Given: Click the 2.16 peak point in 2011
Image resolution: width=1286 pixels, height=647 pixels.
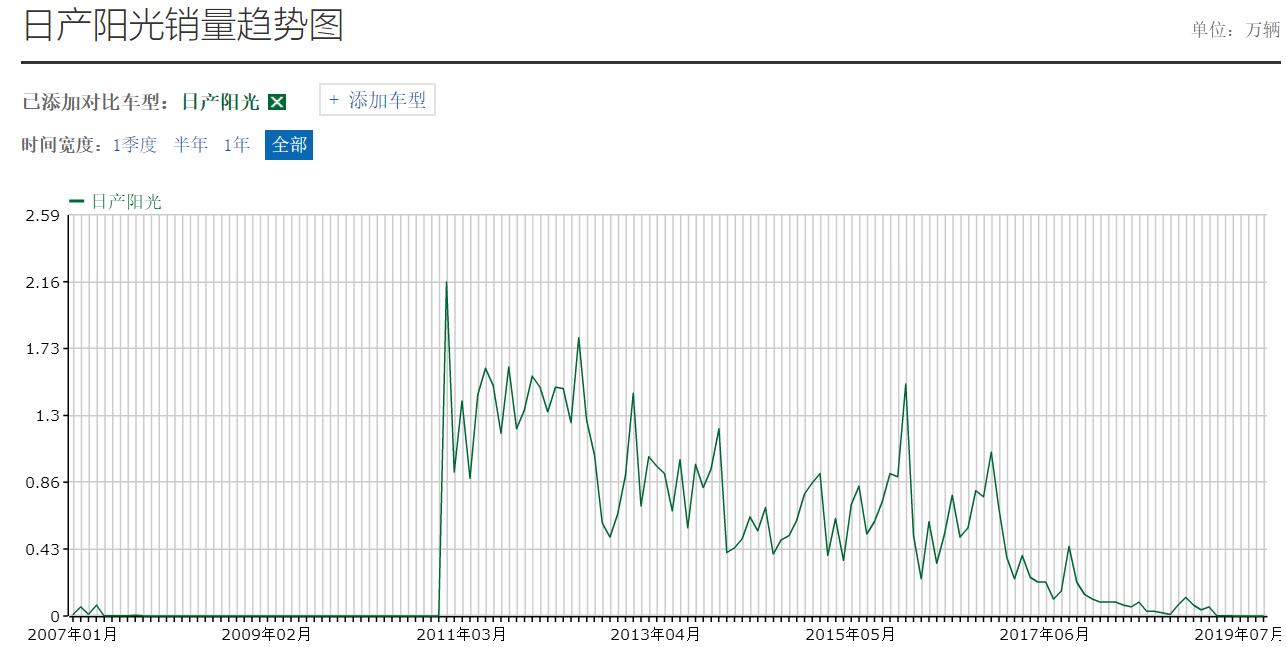Looking at the screenshot, I should pyautogui.click(x=446, y=282).
